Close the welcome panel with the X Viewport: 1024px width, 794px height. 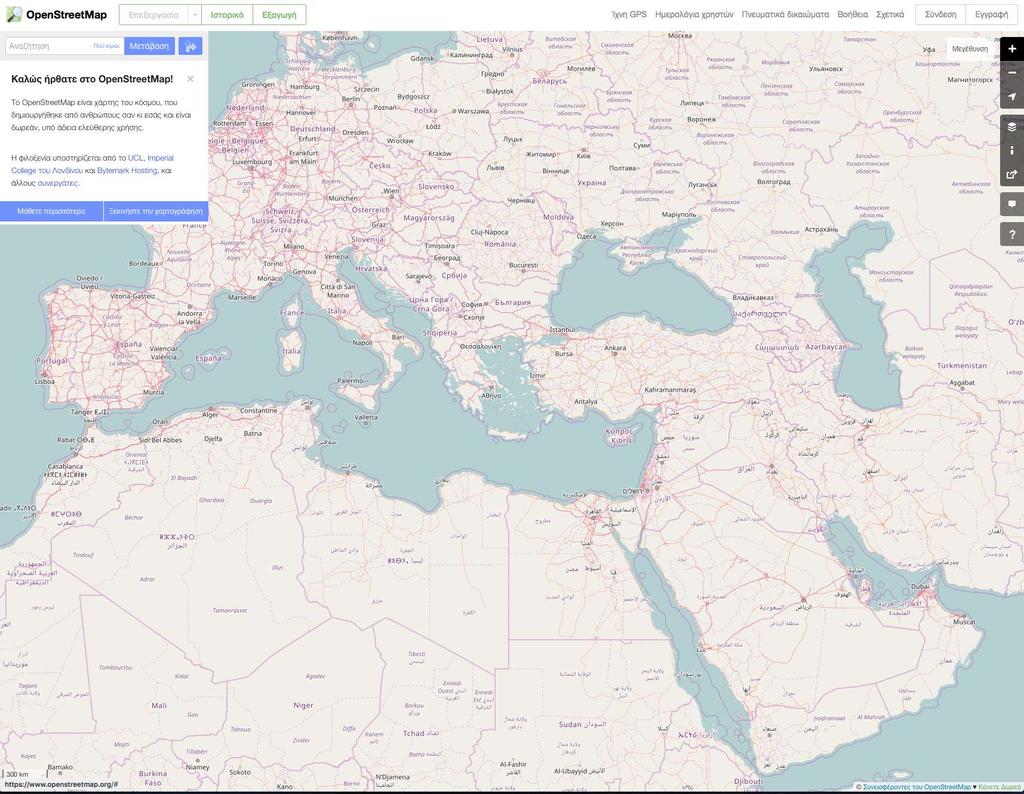click(x=190, y=79)
